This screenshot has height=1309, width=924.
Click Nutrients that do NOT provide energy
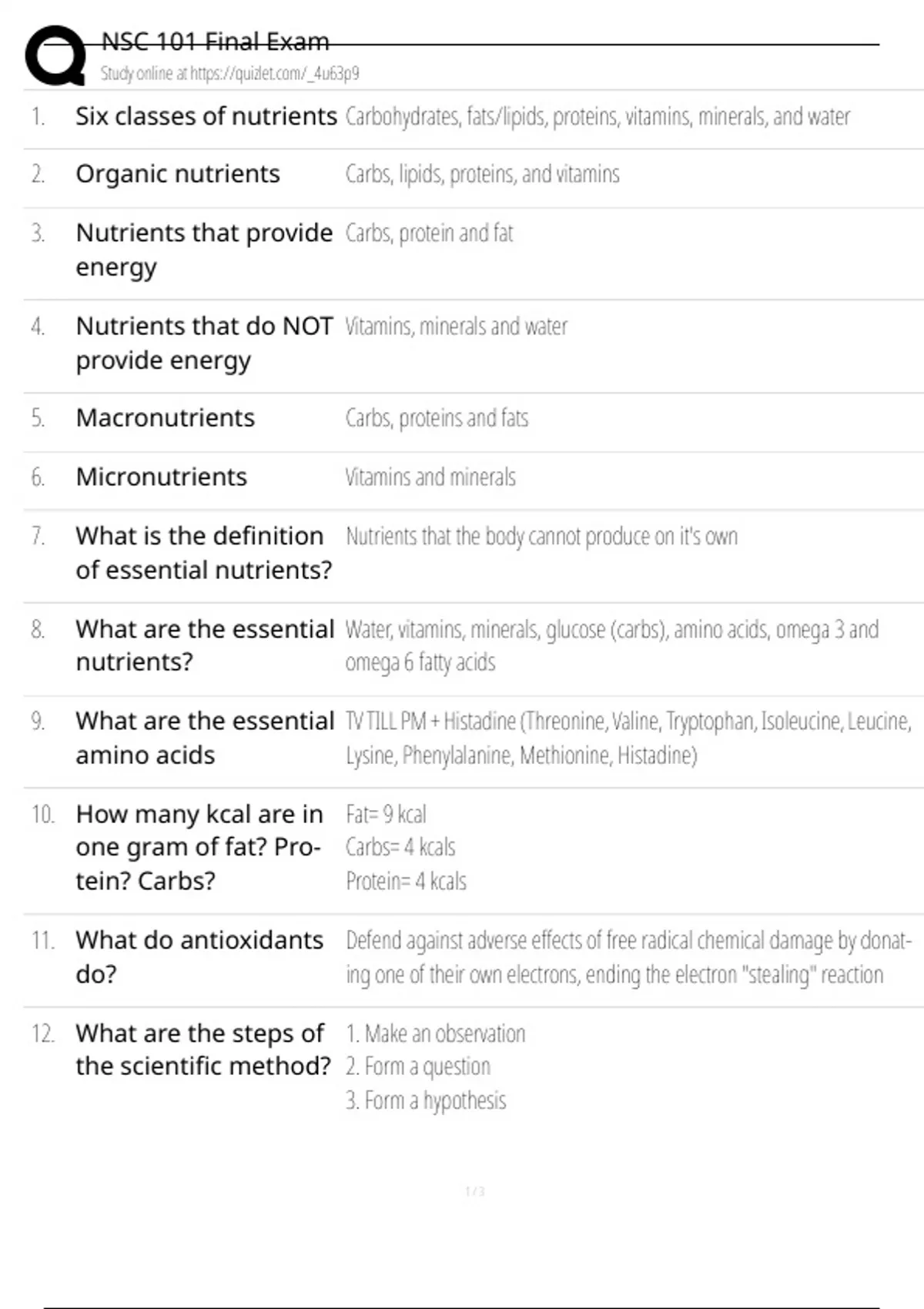[204, 343]
